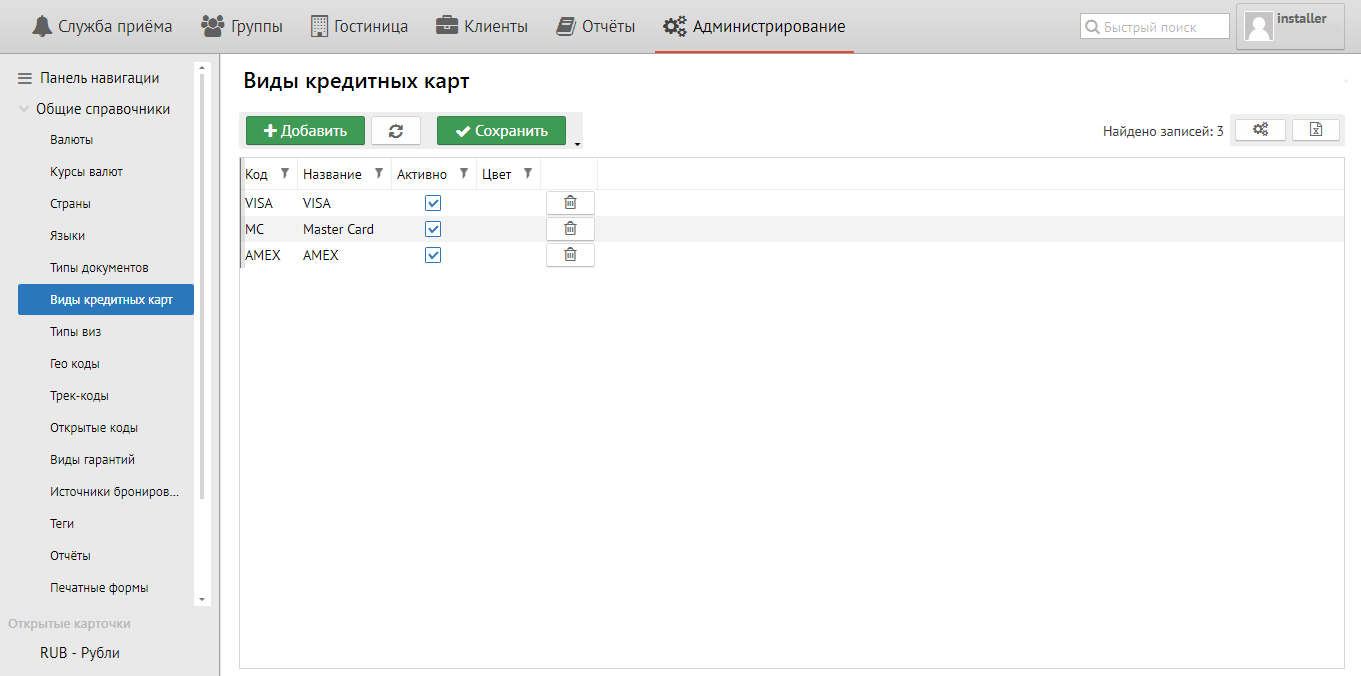
Task: Switch to the Отчёты top menu
Action: [596, 27]
